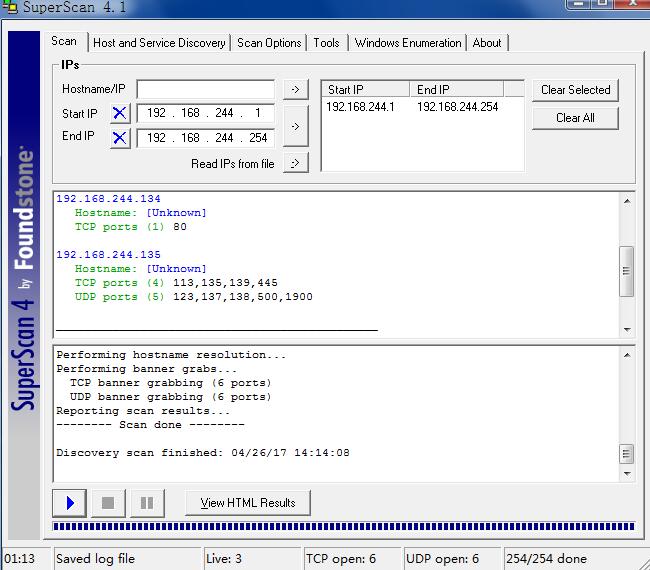Switch to the Scan tab
650x570 pixels.
tap(64, 41)
